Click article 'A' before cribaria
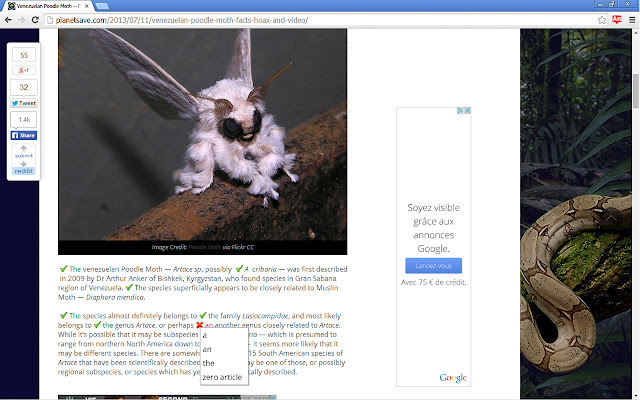 247,269
